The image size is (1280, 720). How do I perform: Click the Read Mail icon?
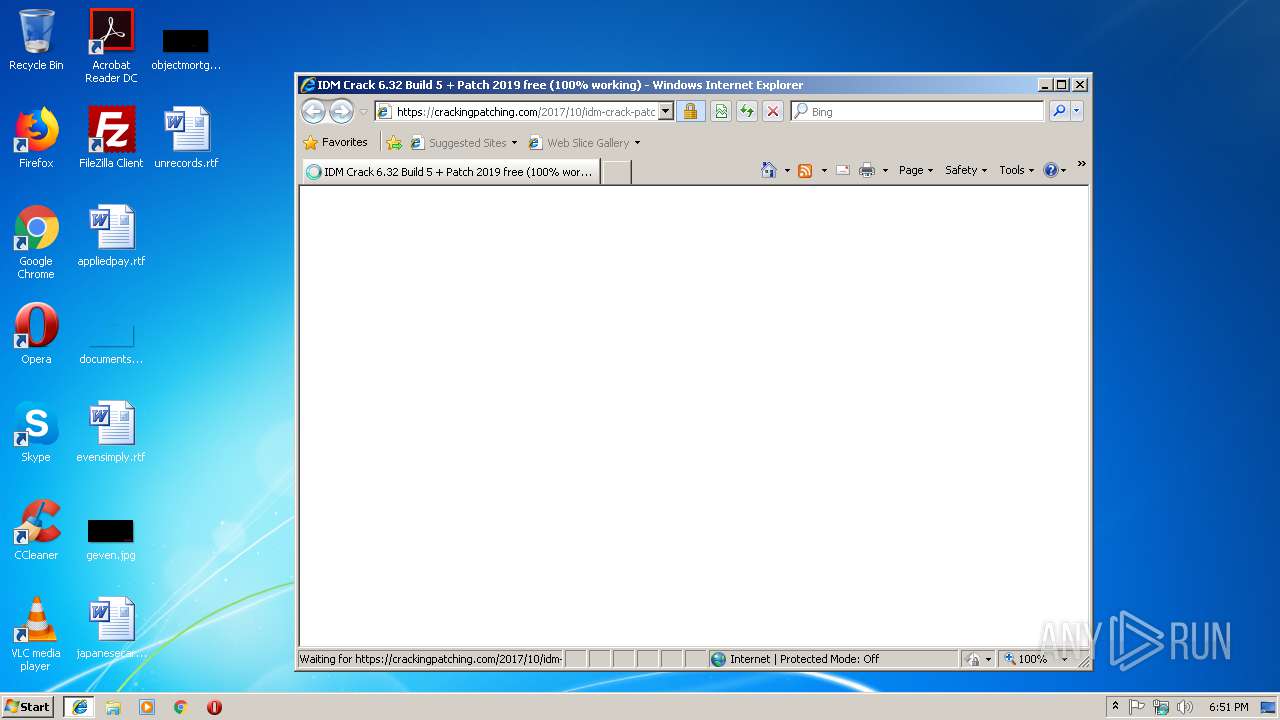click(x=843, y=170)
